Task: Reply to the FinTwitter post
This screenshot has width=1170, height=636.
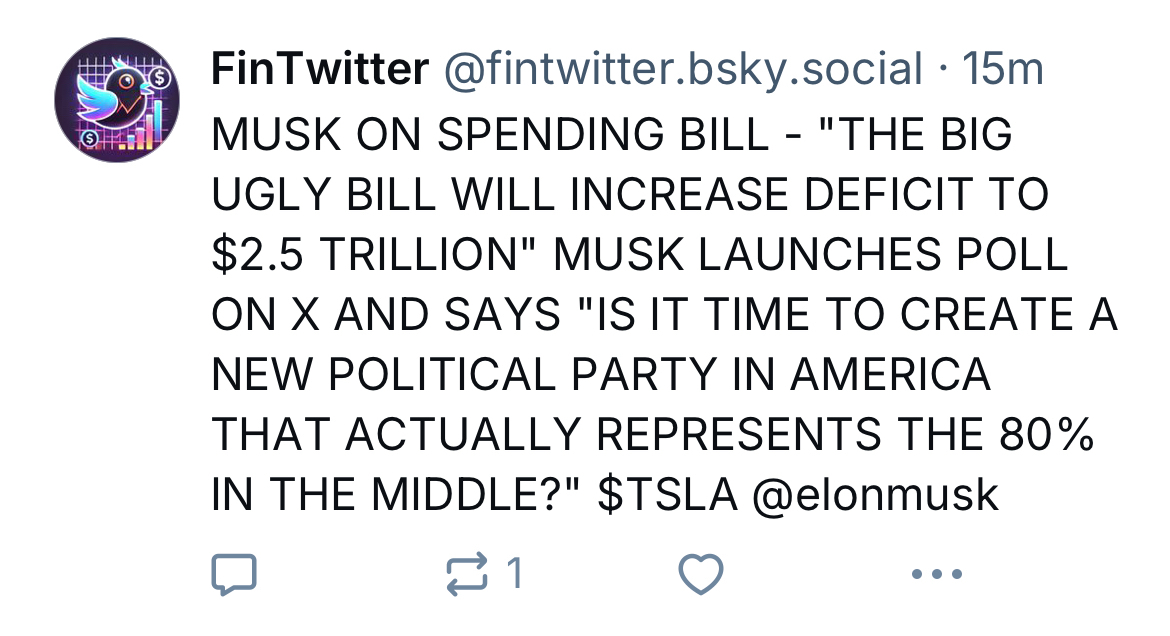Action: (235, 574)
